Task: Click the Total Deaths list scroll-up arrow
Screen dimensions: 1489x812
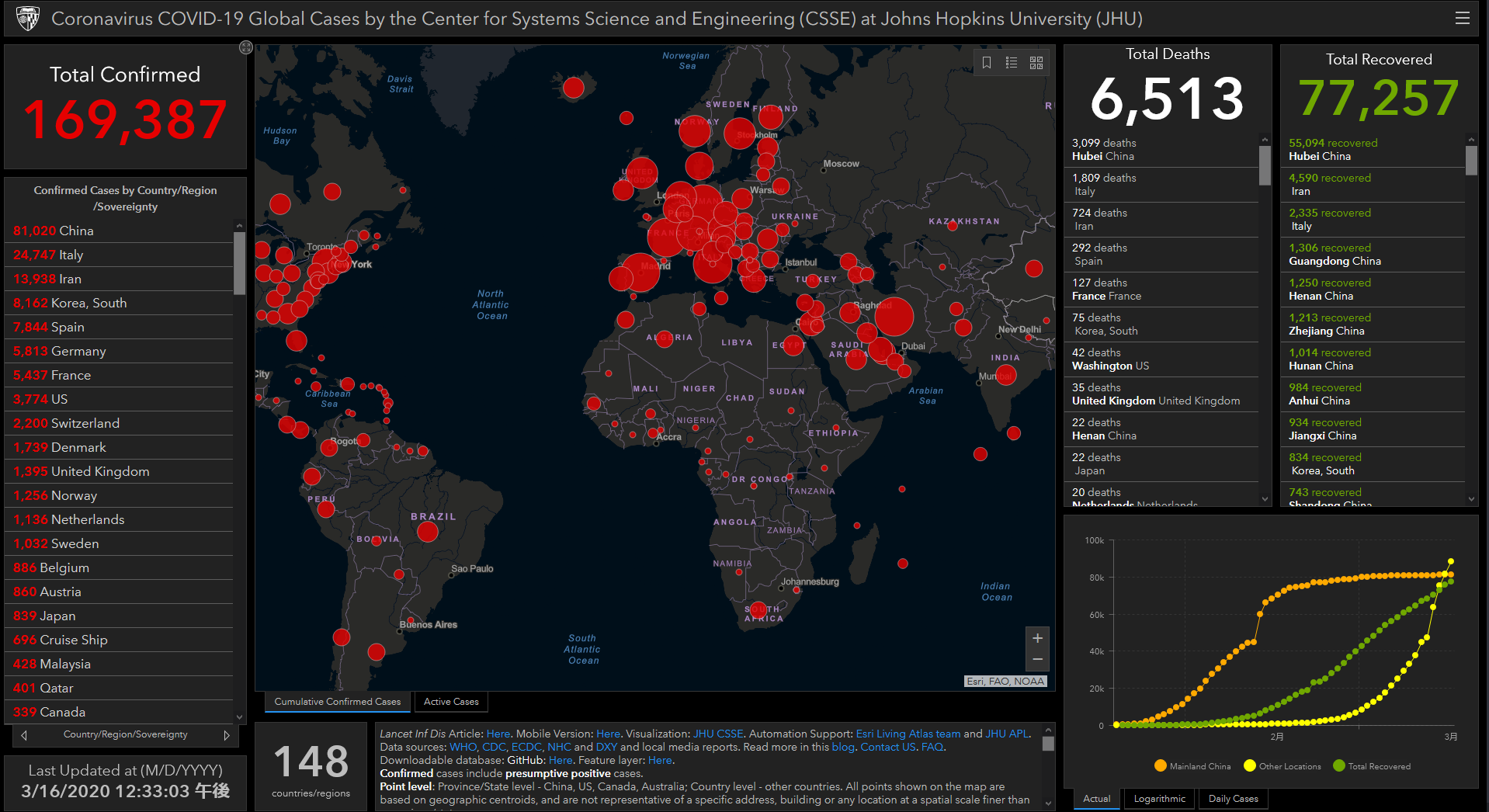Action: (1265, 140)
